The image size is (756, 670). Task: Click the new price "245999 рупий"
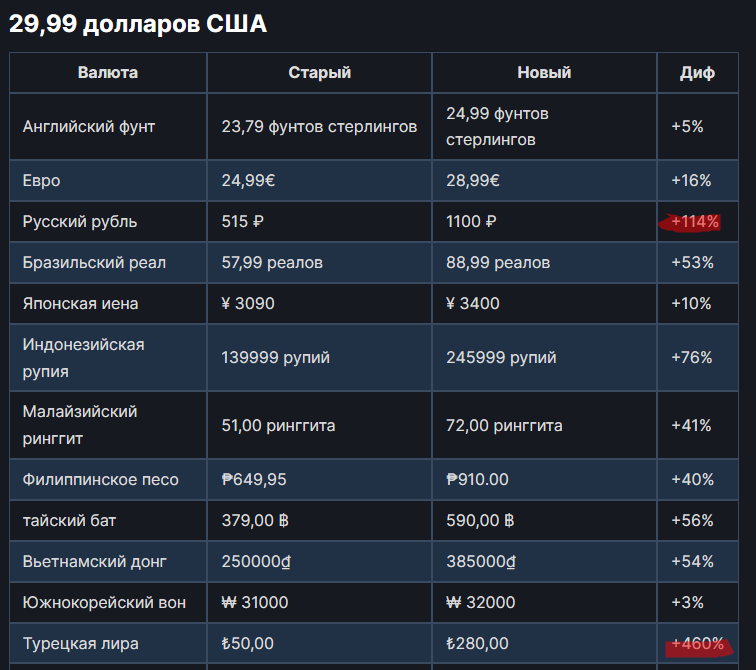pos(501,358)
